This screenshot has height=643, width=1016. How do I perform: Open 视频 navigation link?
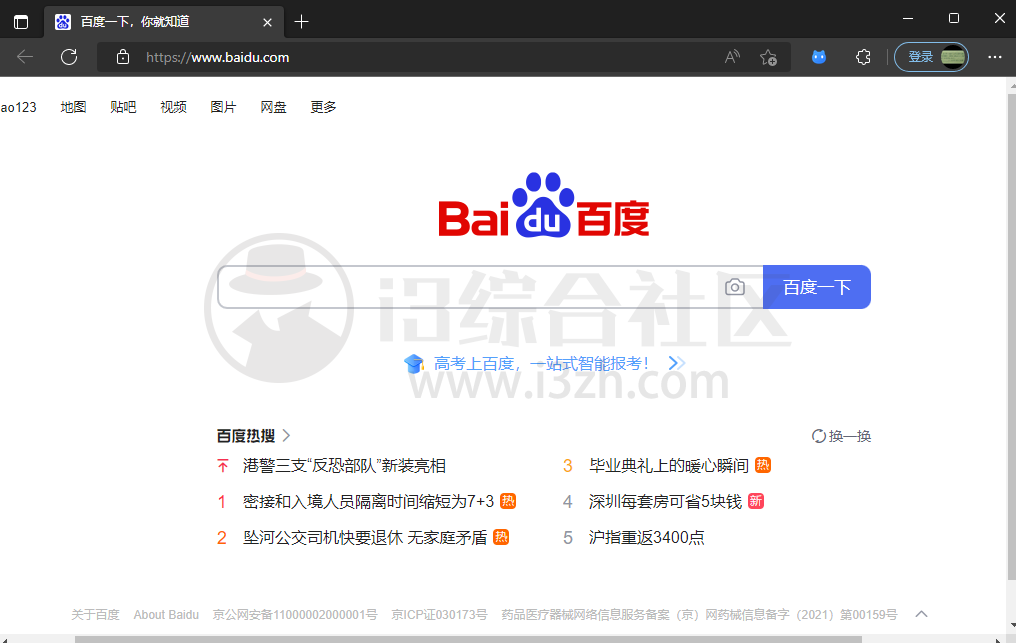(174, 107)
